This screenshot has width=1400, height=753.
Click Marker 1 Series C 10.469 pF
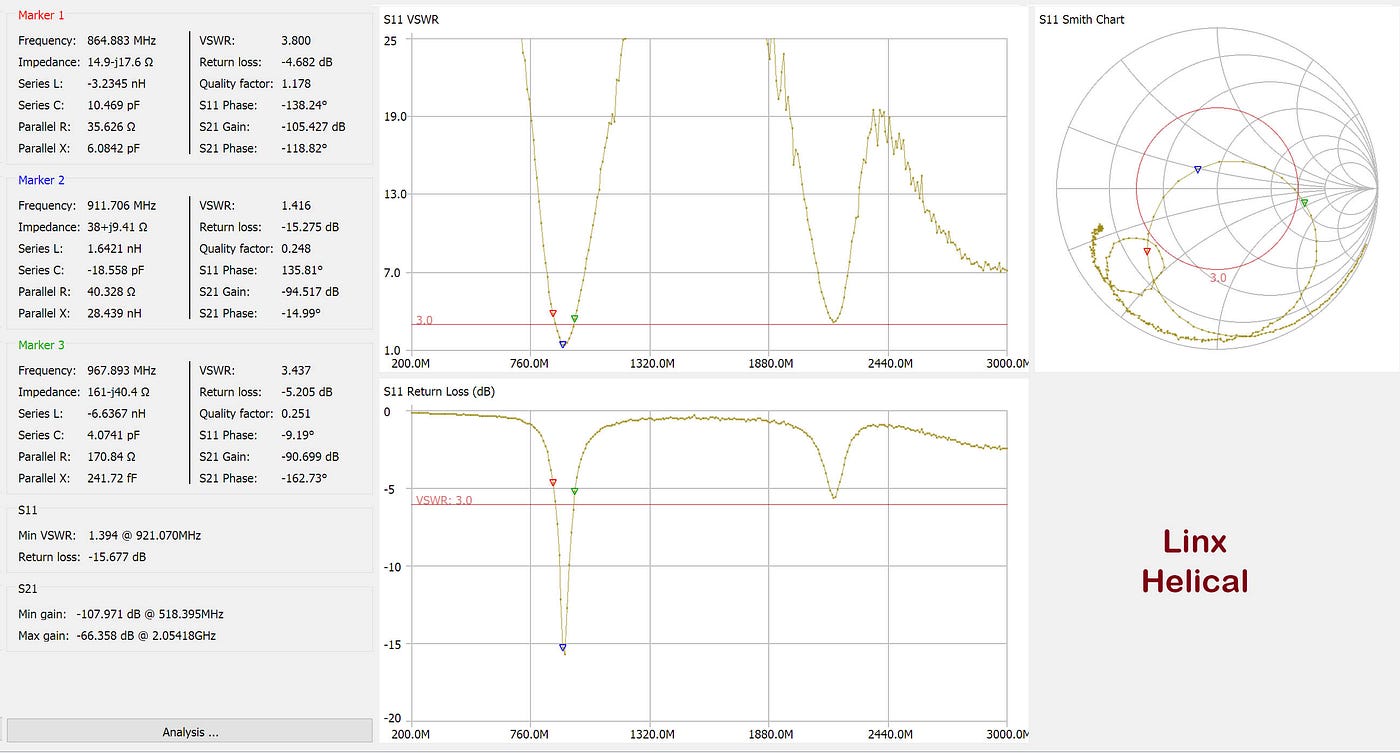pyautogui.click(x=113, y=106)
